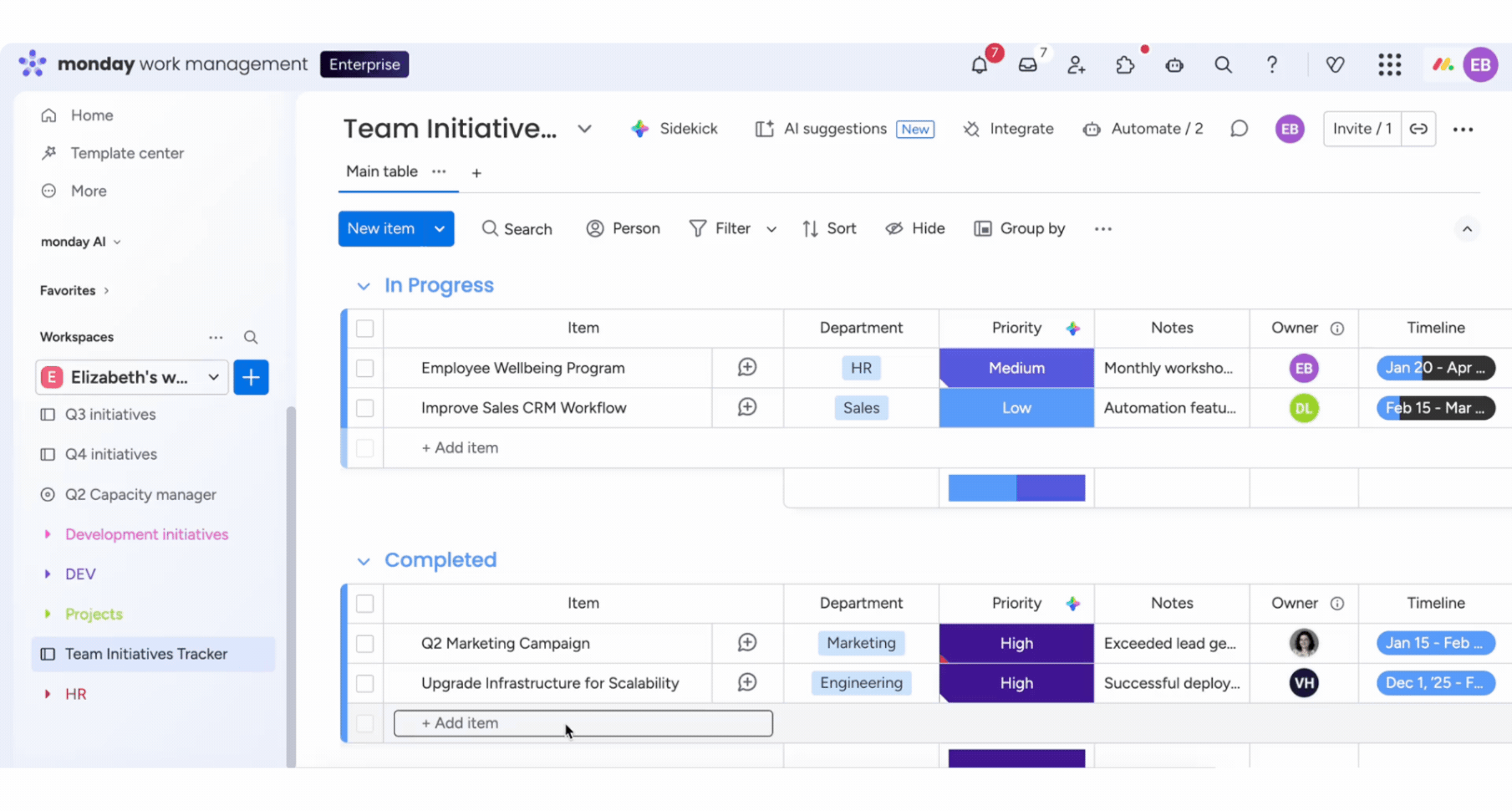1512x811 pixels.
Task: Open board discussion speech bubble icon
Action: (1239, 129)
